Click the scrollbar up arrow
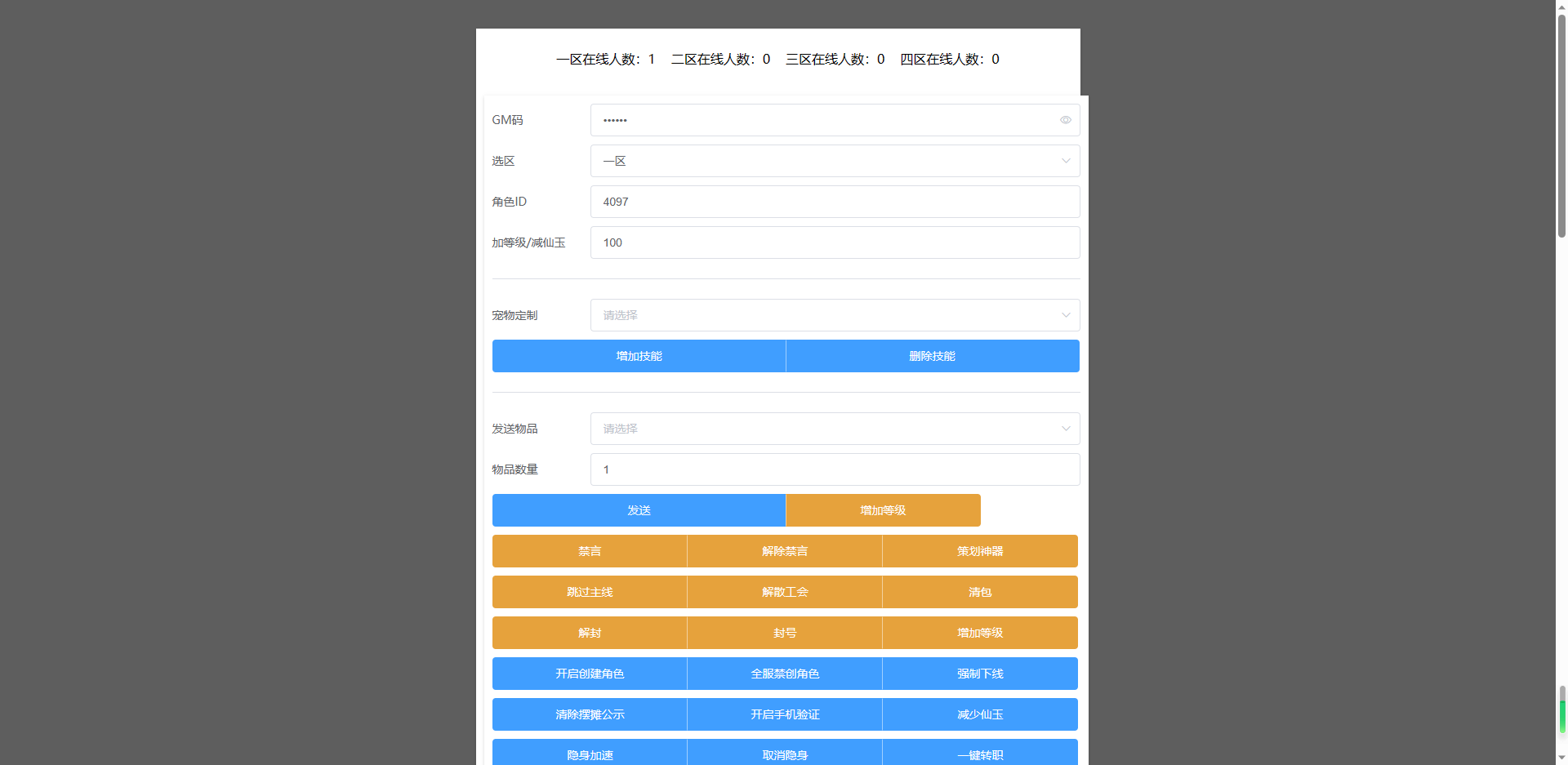 pos(1561,6)
